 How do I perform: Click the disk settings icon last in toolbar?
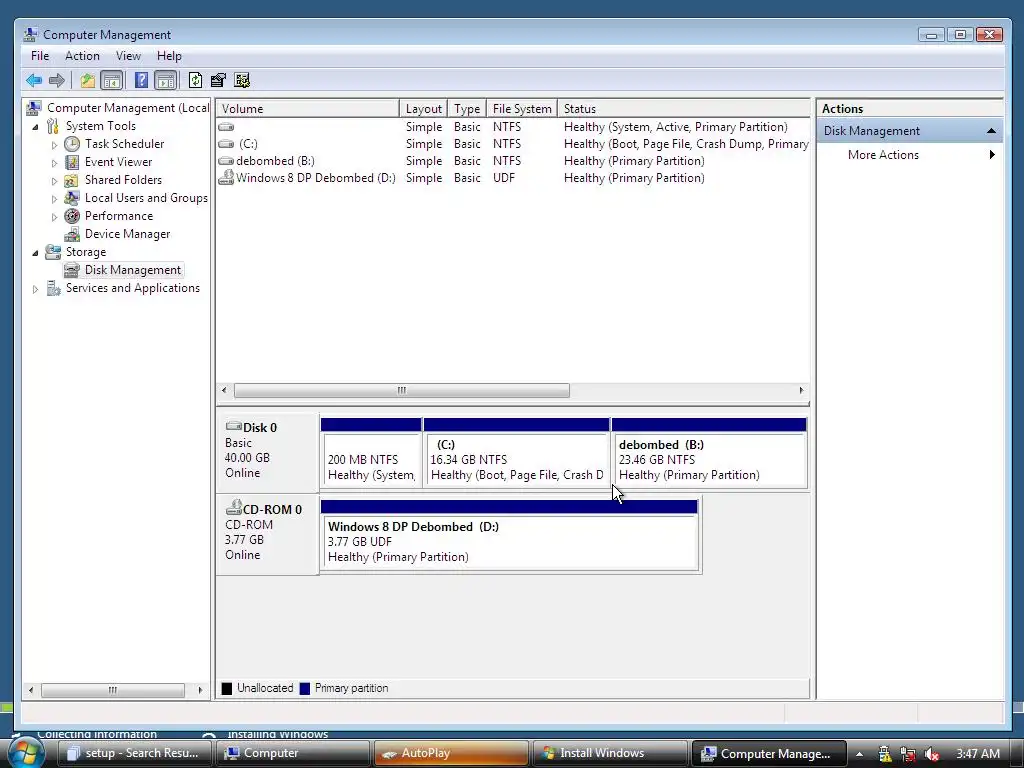pyautogui.click(x=242, y=80)
